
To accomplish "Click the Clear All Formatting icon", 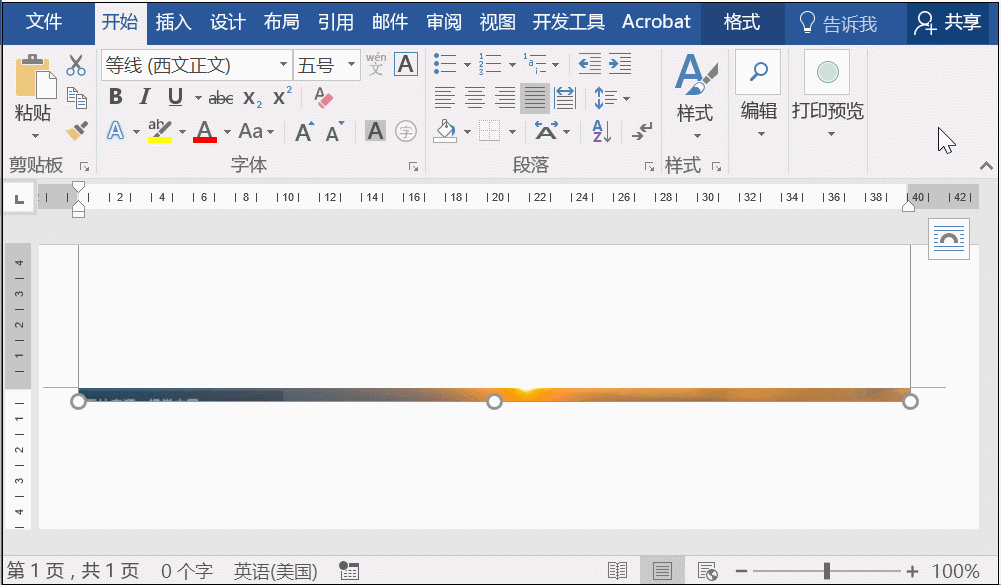I will coord(322,97).
